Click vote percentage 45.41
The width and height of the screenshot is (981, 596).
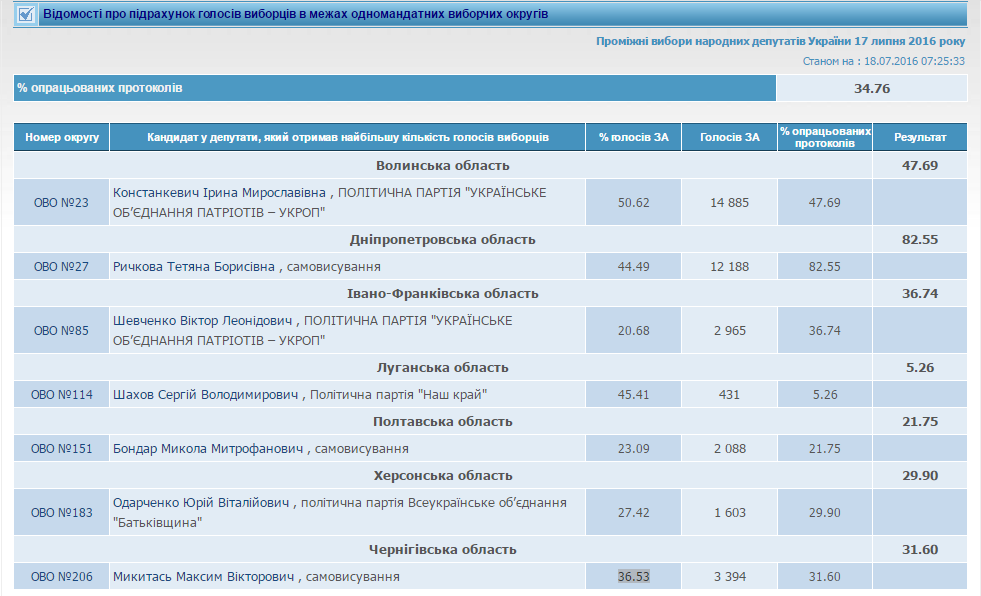pyautogui.click(x=634, y=395)
